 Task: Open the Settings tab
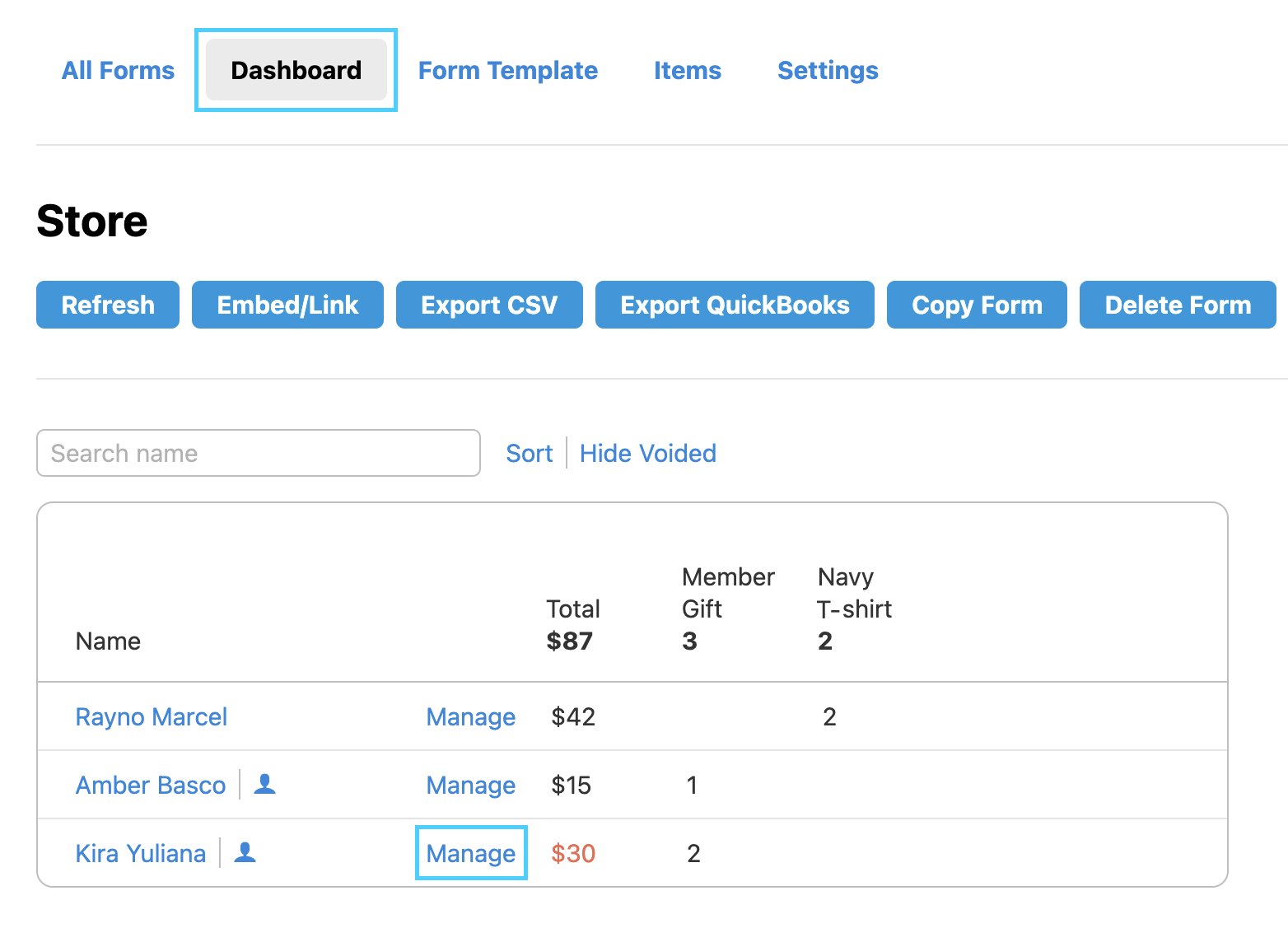tap(827, 71)
